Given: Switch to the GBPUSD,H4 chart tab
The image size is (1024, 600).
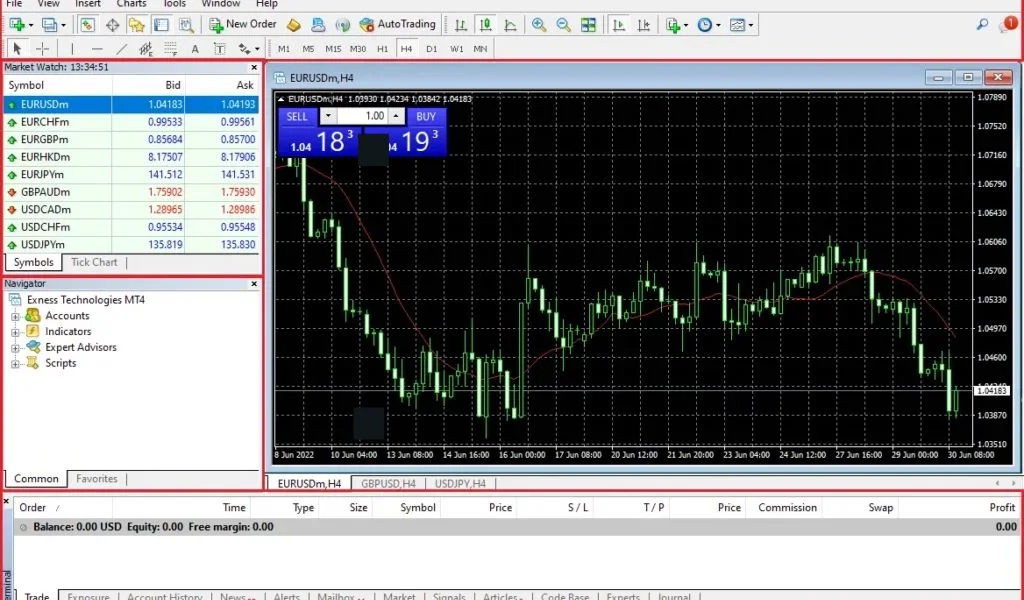Looking at the screenshot, I should point(388,483).
